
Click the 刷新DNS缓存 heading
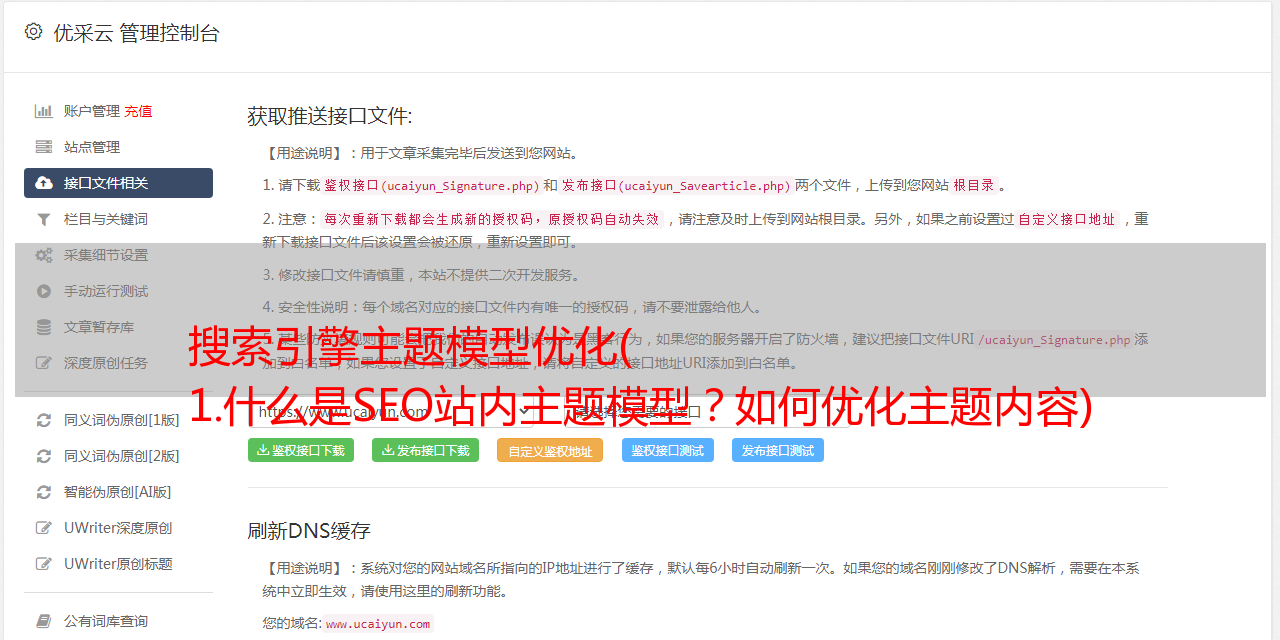pos(309,531)
